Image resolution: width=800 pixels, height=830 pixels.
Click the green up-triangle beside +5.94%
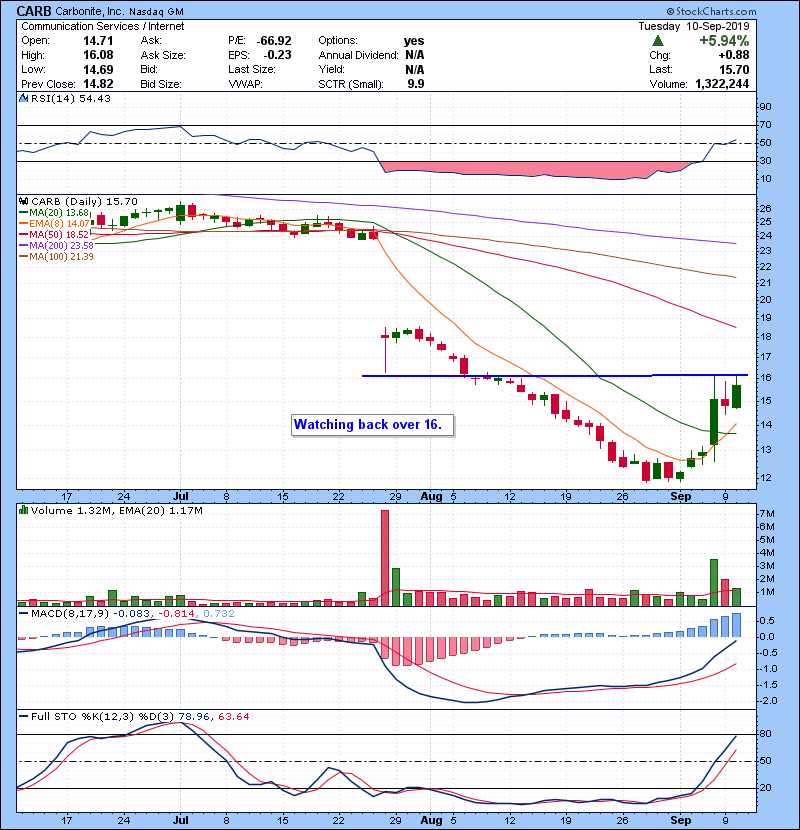tap(658, 41)
